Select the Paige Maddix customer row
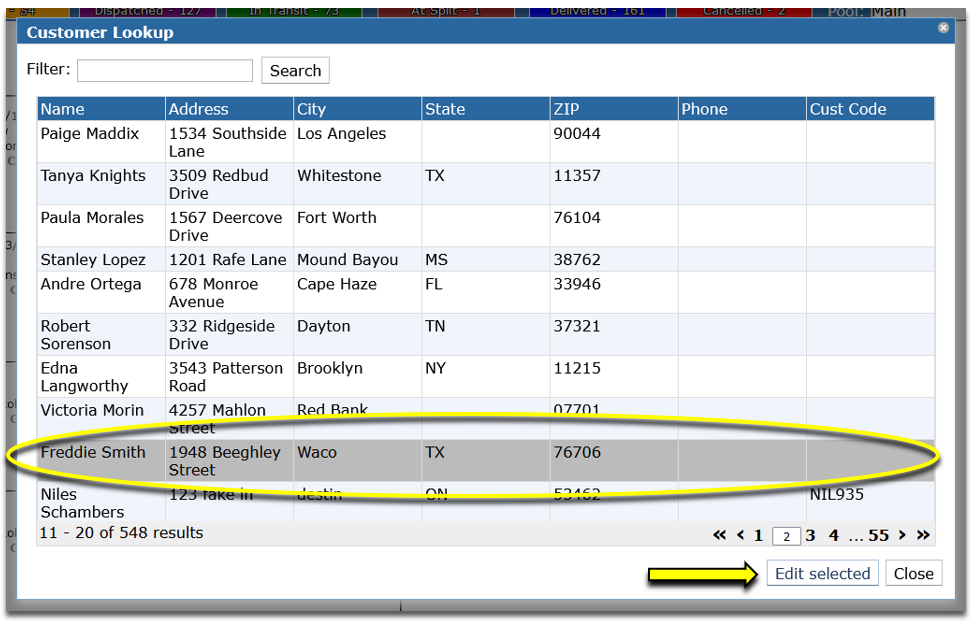 click(485, 142)
